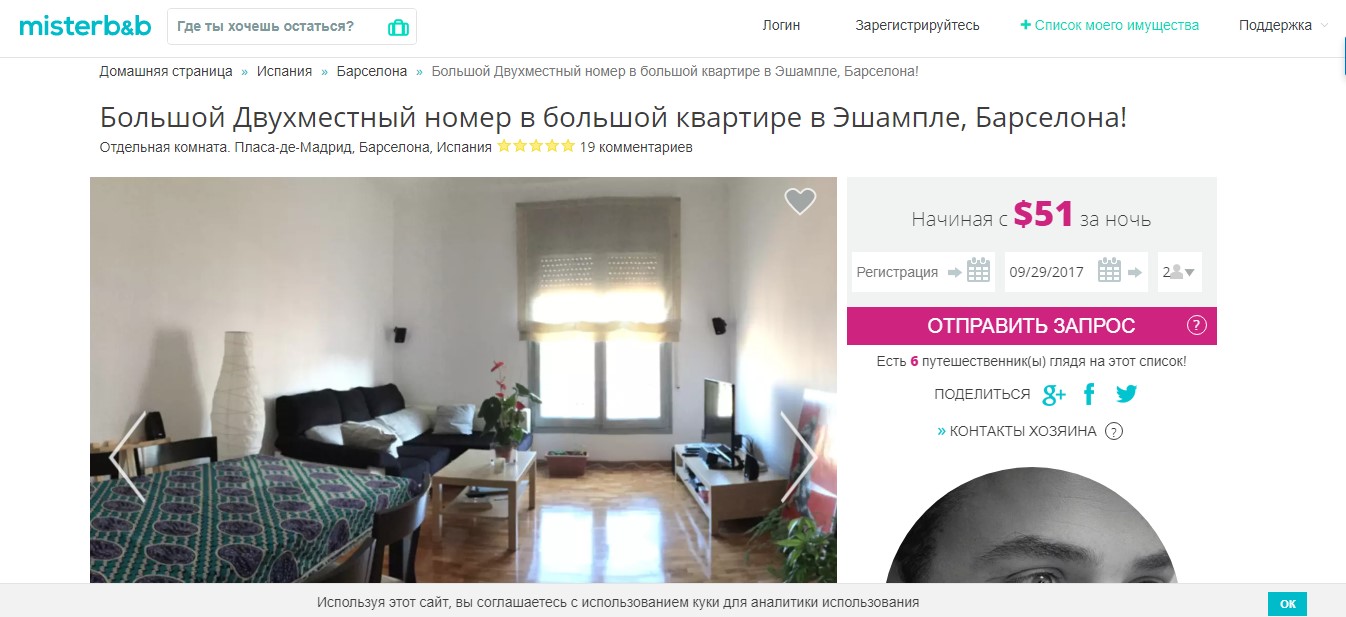Click the suitcase icon in search box

(398, 27)
